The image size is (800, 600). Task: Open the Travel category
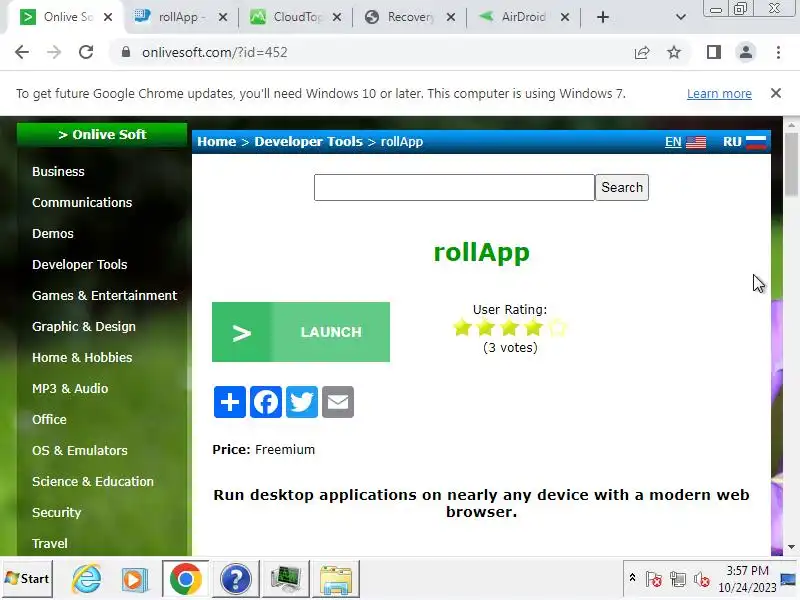[x=49, y=544]
